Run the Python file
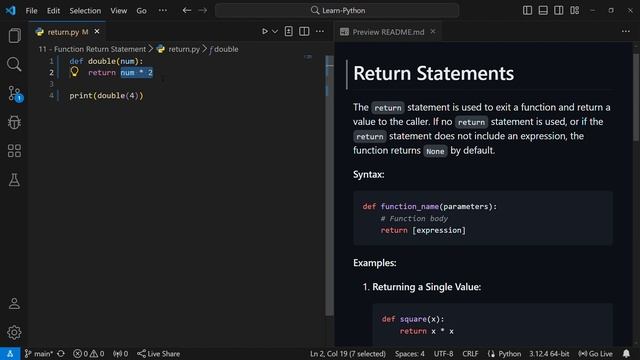 coord(264,31)
